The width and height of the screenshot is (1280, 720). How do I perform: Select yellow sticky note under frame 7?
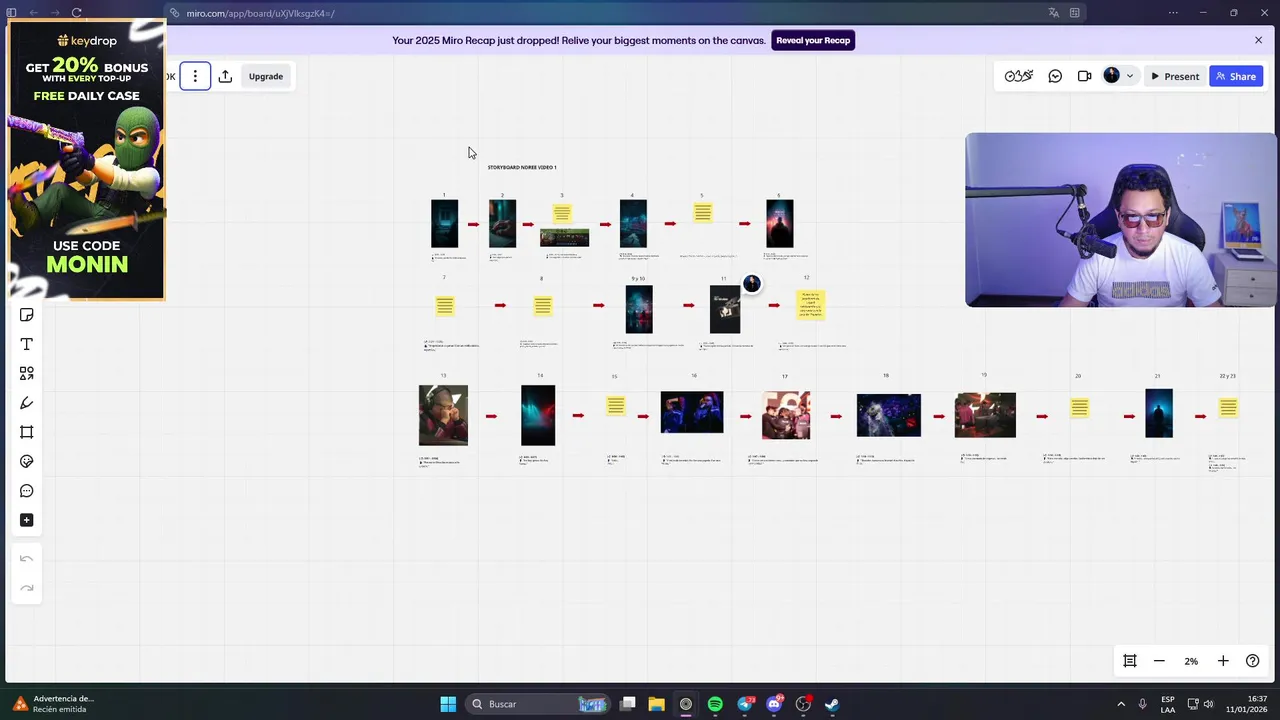click(445, 305)
